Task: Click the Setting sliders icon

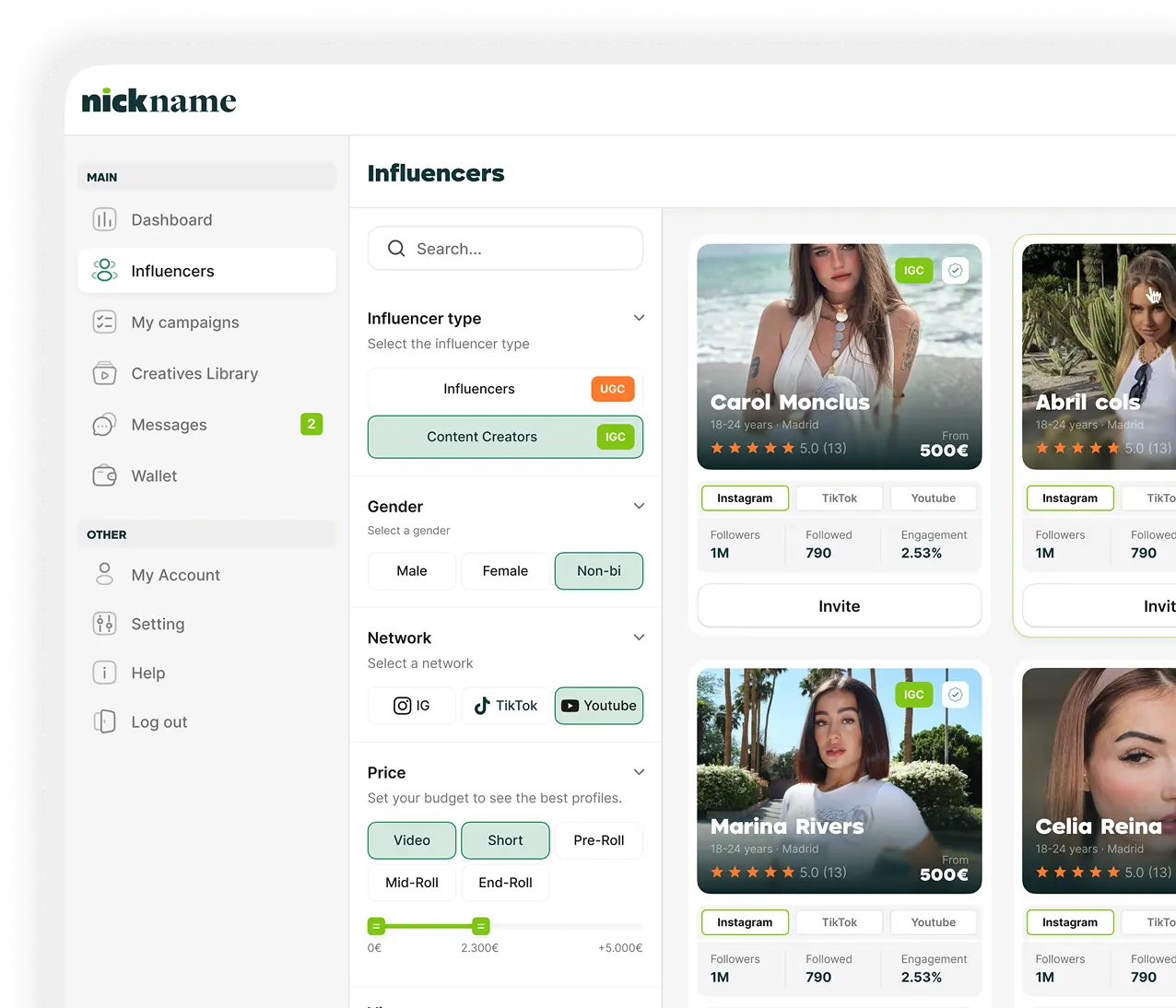Action: pyautogui.click(x=105, y=624)
